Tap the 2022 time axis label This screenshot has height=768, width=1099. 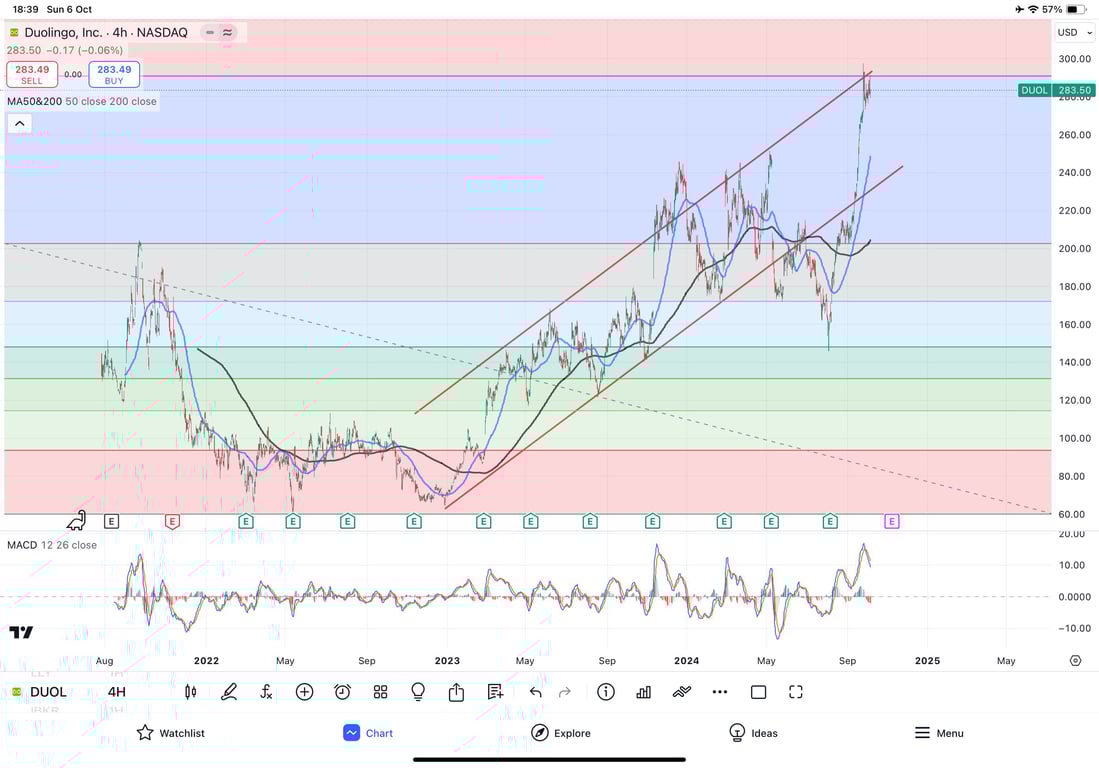206,661
